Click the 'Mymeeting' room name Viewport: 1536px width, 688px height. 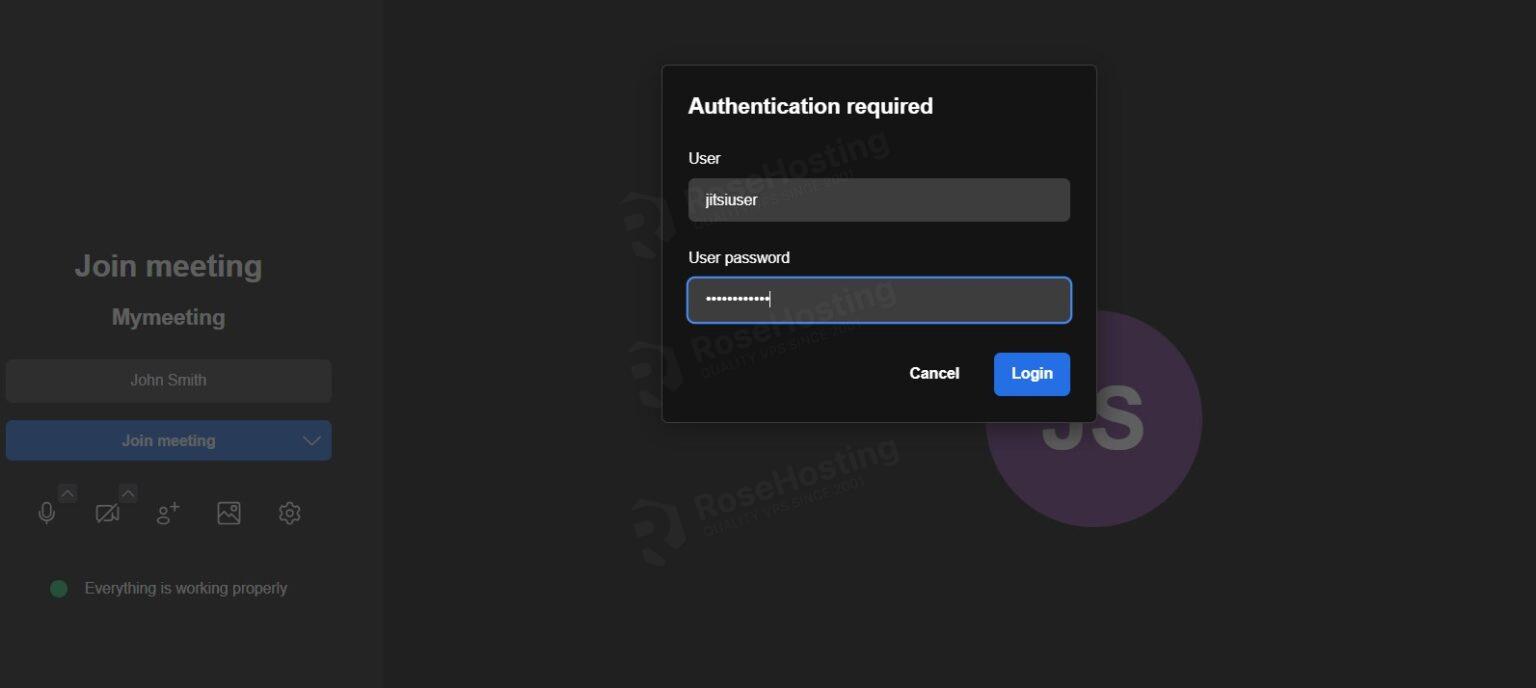(168, 318)
